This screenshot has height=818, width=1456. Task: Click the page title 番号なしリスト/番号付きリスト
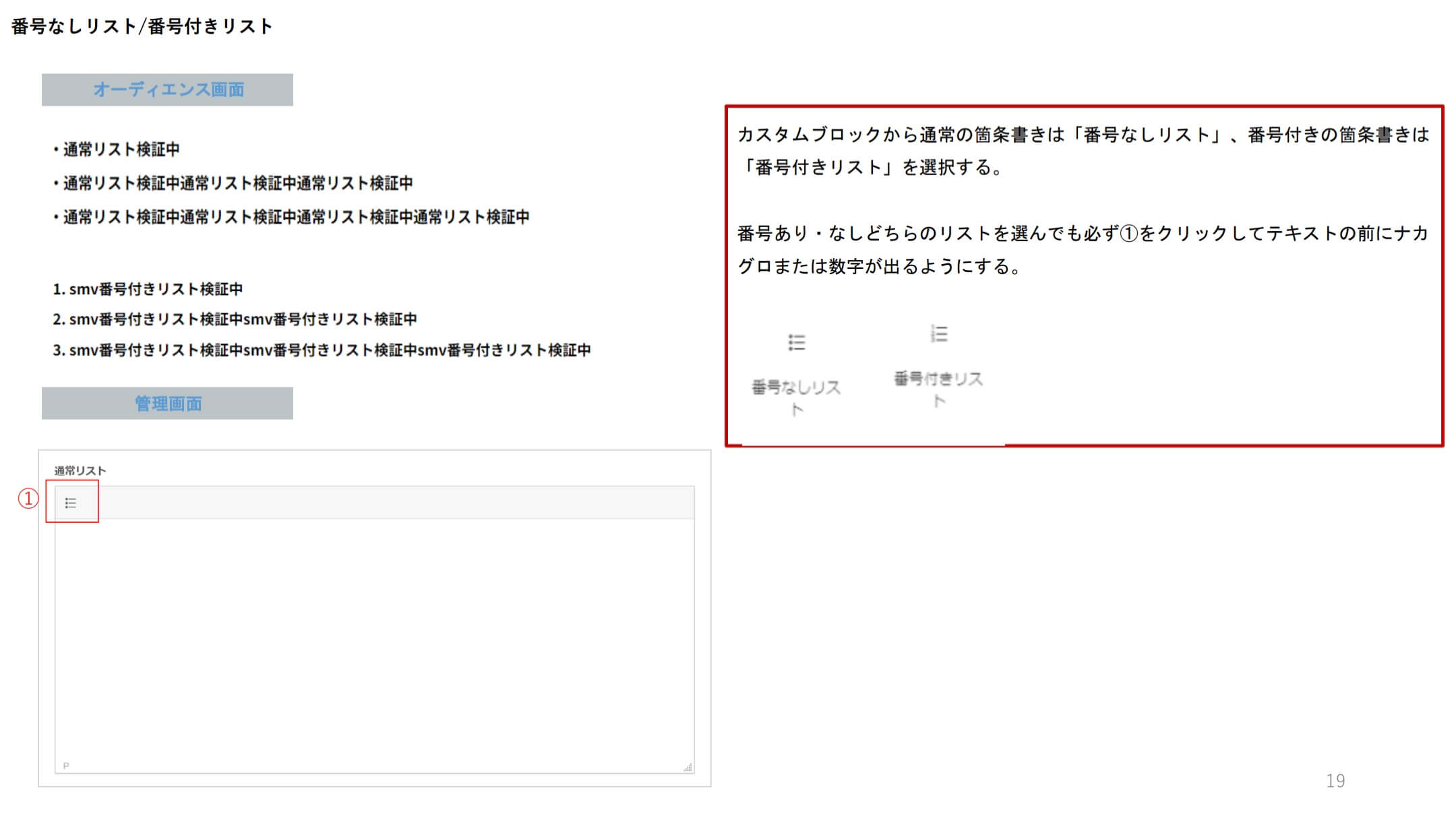tap(142, 26)
